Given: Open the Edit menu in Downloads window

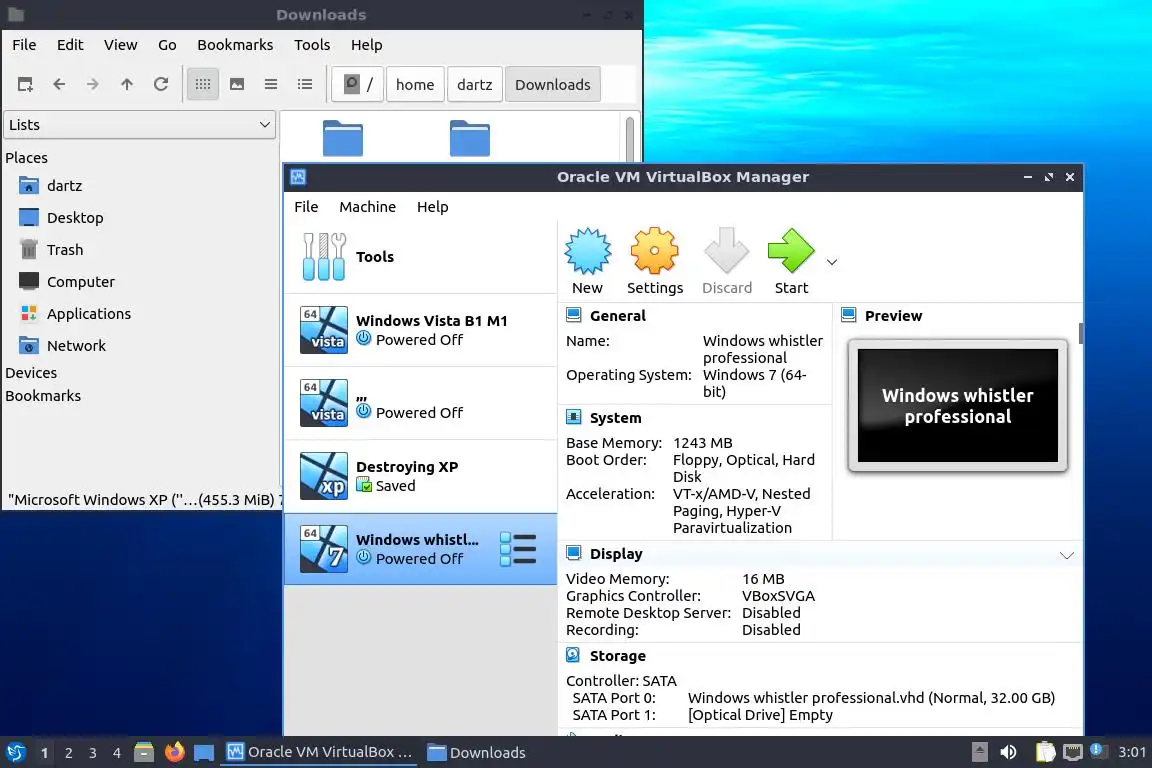Looking at the screenshot, I should [x=70, y=45].
